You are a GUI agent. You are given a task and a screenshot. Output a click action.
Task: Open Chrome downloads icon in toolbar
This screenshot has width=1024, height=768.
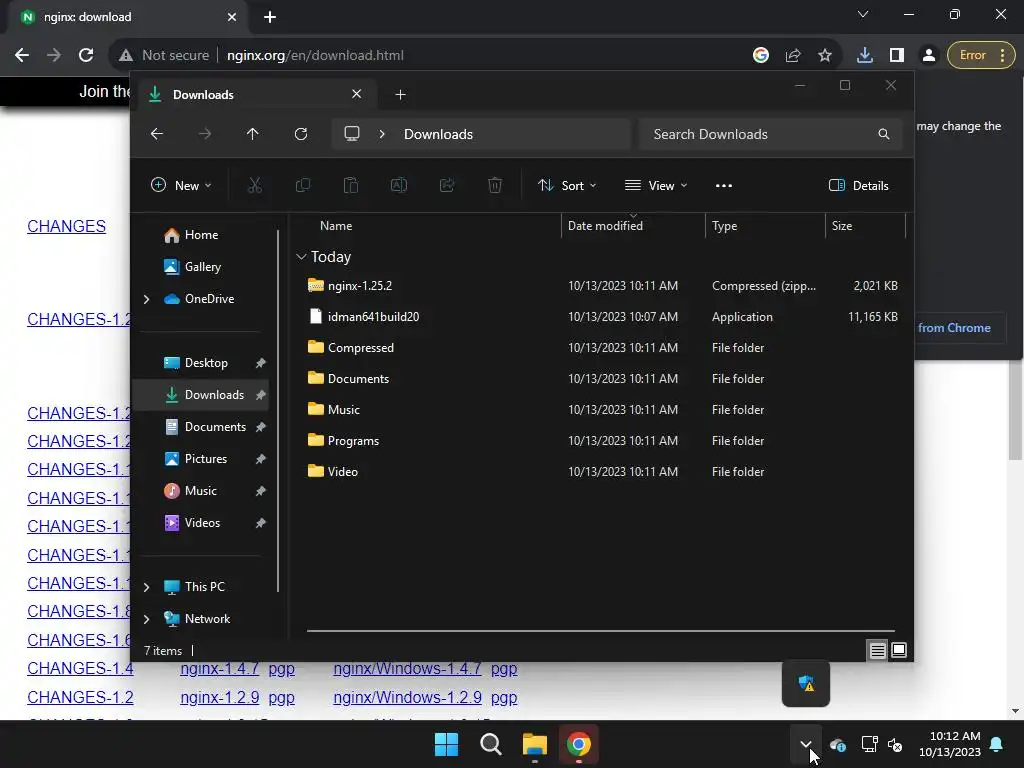(x=865, y=56)
